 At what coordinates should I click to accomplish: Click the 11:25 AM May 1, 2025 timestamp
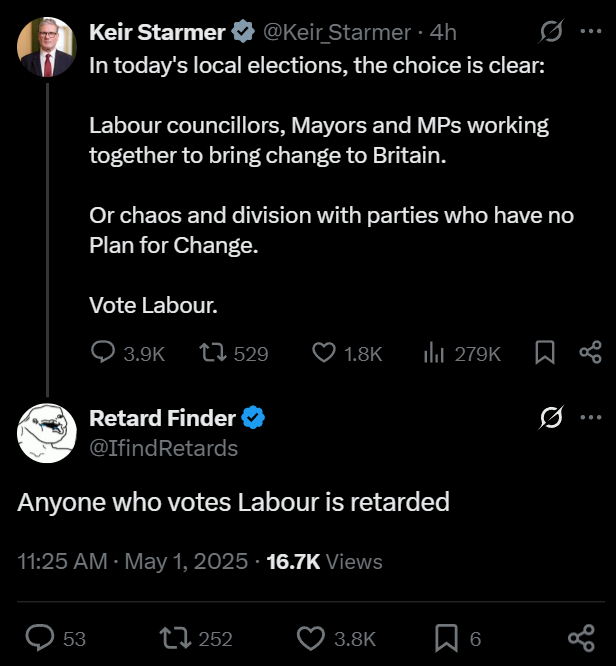pos(132,562)
